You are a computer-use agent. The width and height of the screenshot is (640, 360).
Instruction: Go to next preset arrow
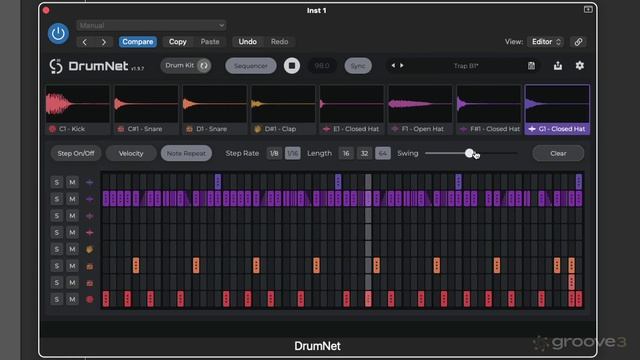[x=103, y=42]
